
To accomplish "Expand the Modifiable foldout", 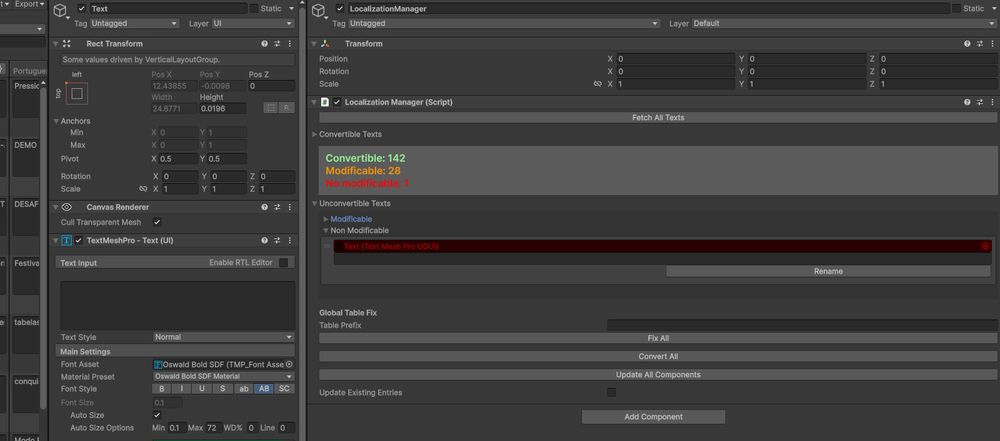I will click(x=327, y=219).
